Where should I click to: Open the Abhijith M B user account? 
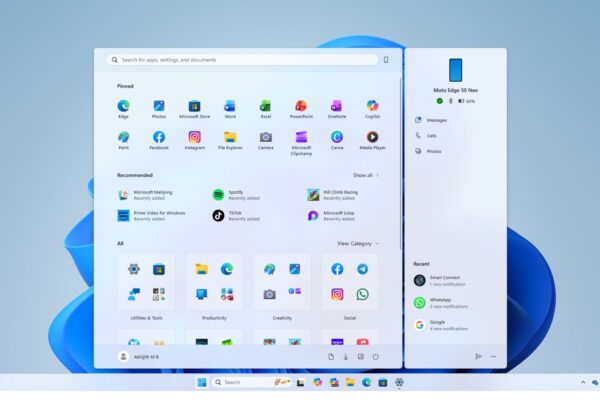(x=139, y=356)
